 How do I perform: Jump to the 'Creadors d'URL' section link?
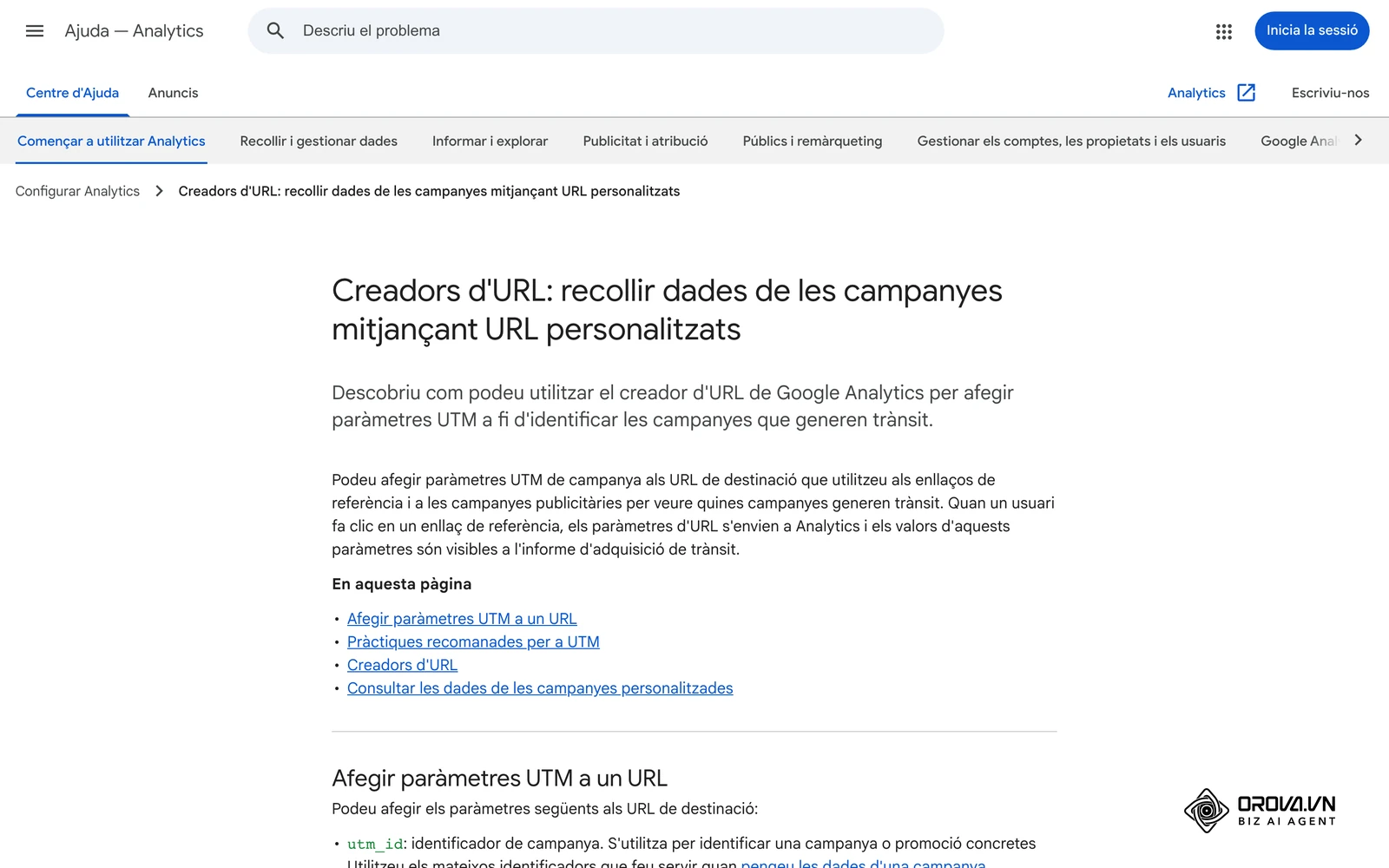click(402, 665)
